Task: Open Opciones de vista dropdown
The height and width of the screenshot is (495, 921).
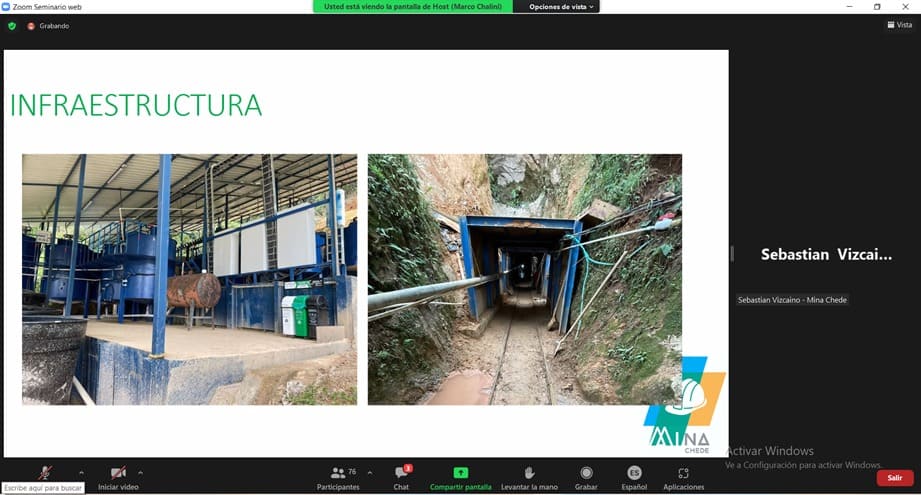Action: click(x=561, y=6)
